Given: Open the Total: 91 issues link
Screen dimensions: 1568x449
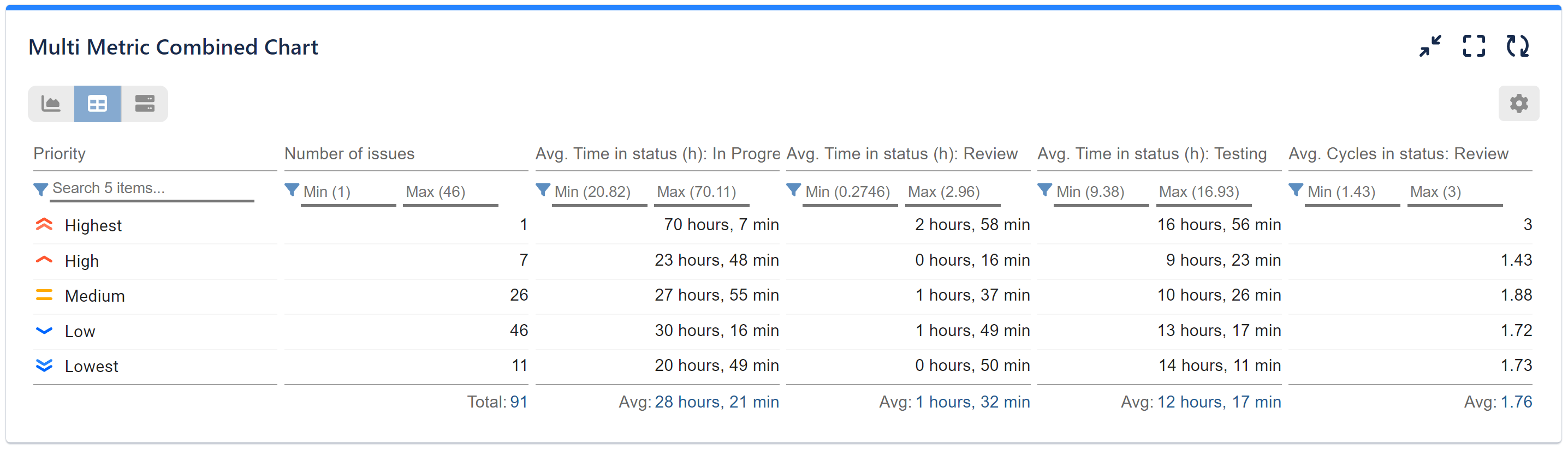Looking at the screenshot, I should pyautogui.click(x=519, y=402).
